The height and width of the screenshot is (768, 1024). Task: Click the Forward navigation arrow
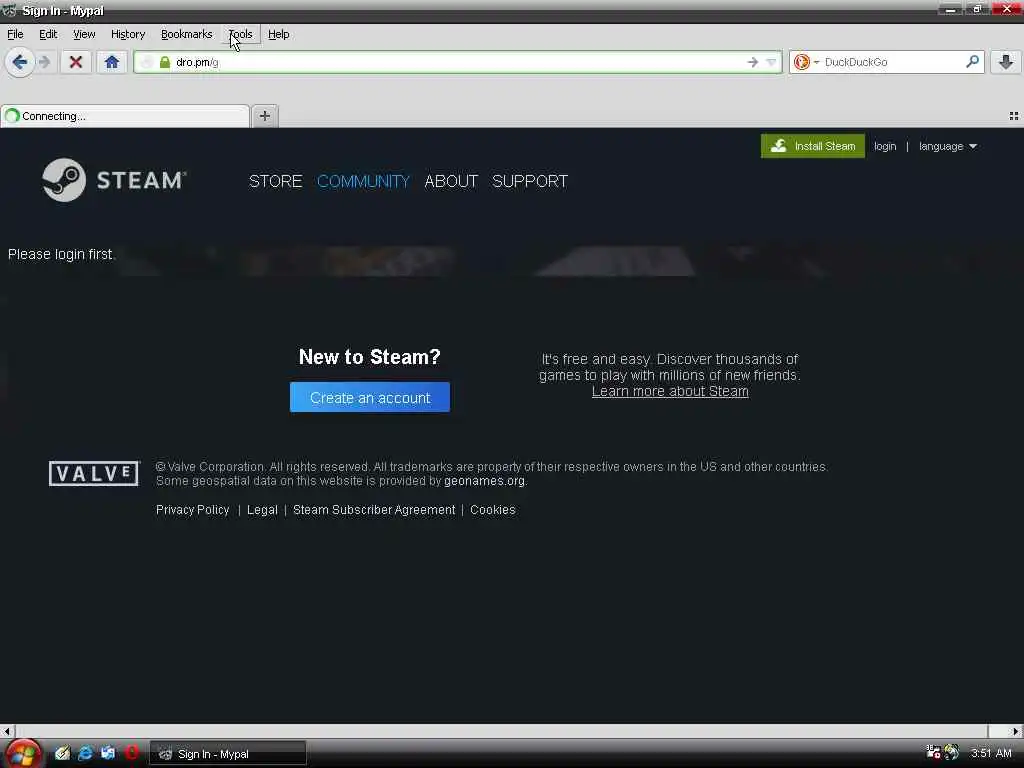tap(44, 62)
